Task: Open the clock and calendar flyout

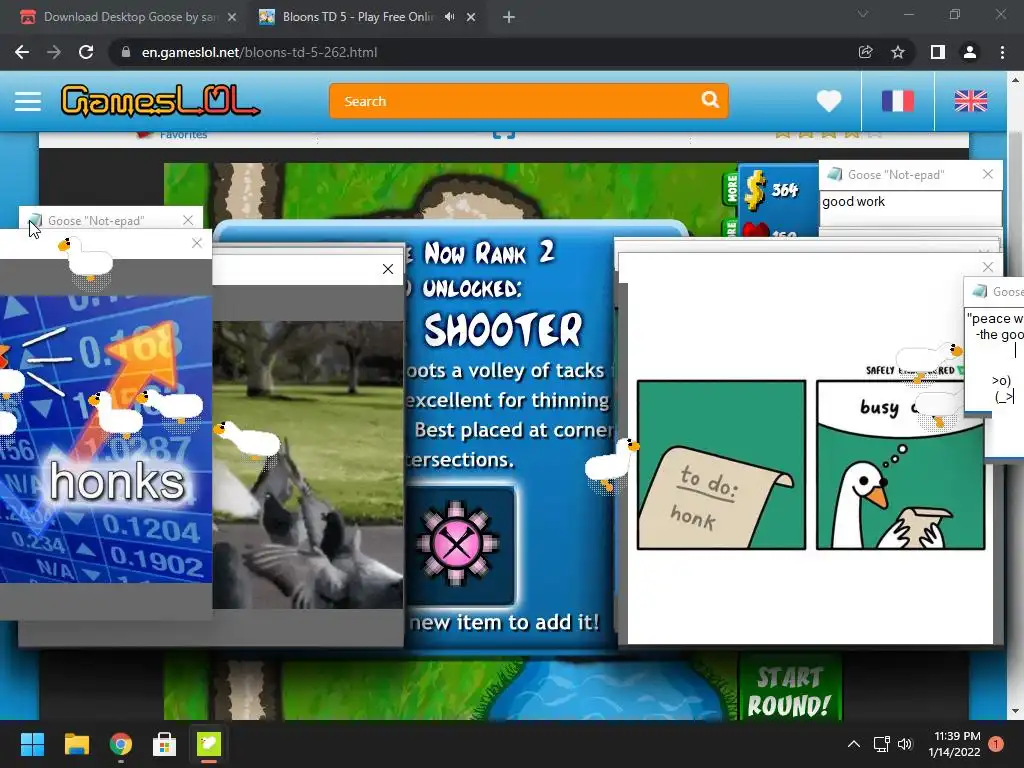Action: (x=954, y=744)
